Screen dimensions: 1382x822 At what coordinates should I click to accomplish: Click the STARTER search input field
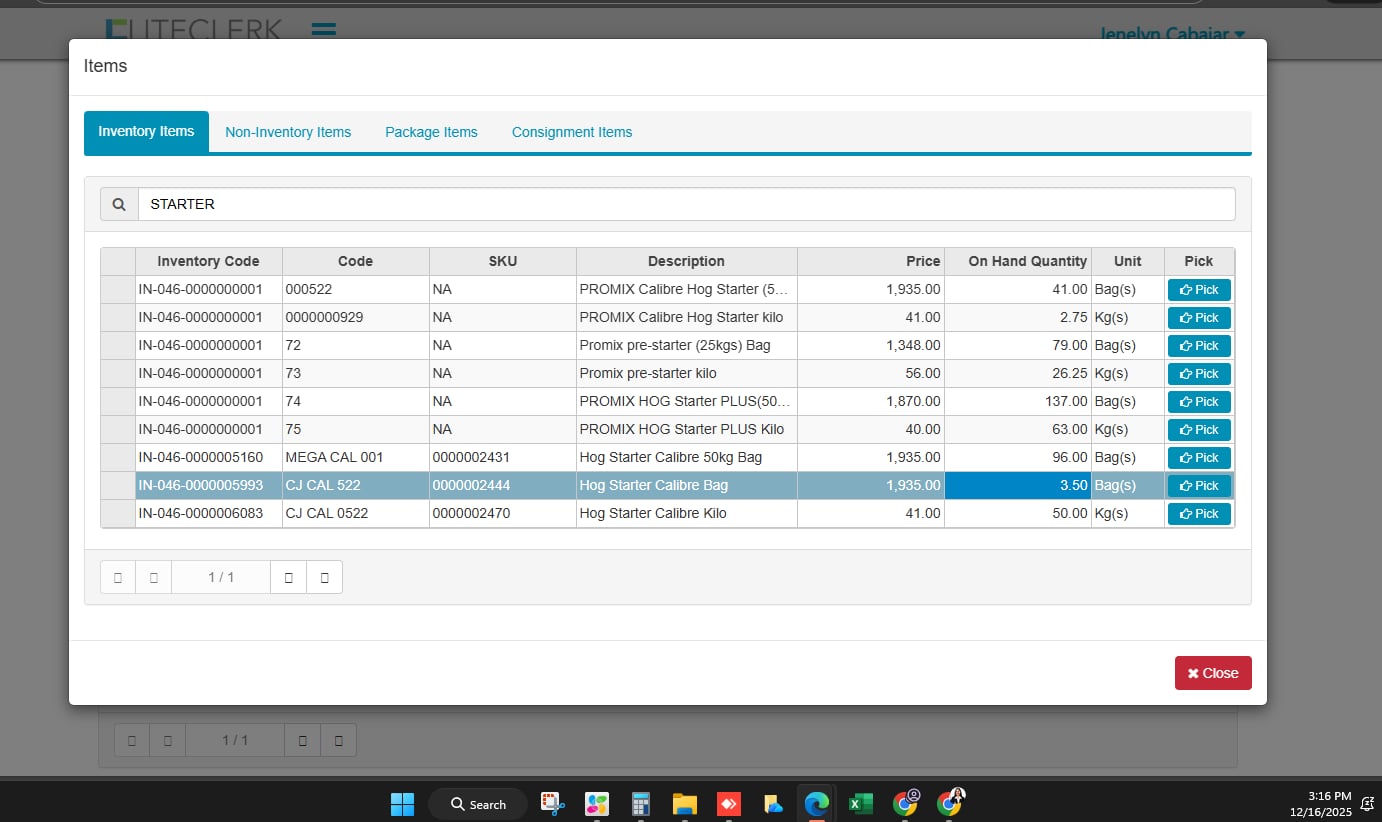coord(686,204)
